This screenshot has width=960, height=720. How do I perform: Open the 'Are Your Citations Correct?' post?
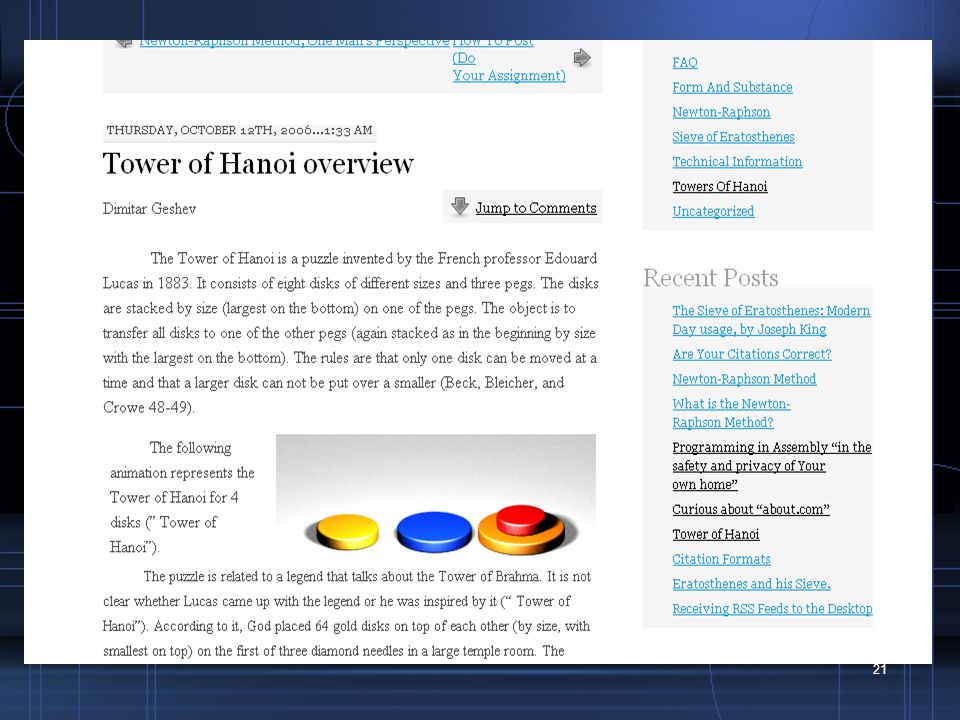click(x=752, y=354)
